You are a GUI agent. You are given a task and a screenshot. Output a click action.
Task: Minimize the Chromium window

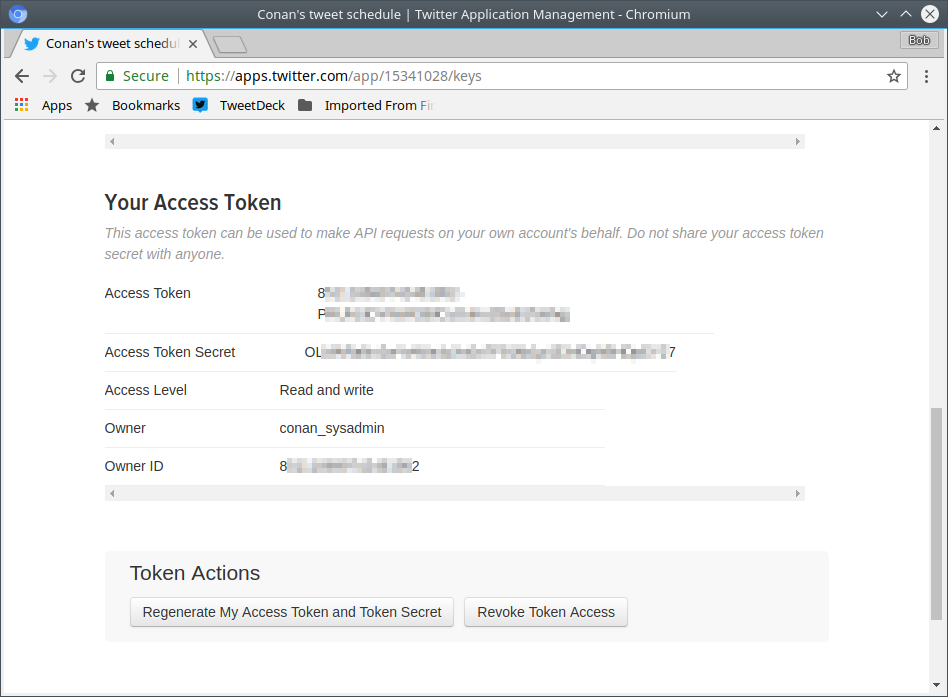click(x=881, y=14)
